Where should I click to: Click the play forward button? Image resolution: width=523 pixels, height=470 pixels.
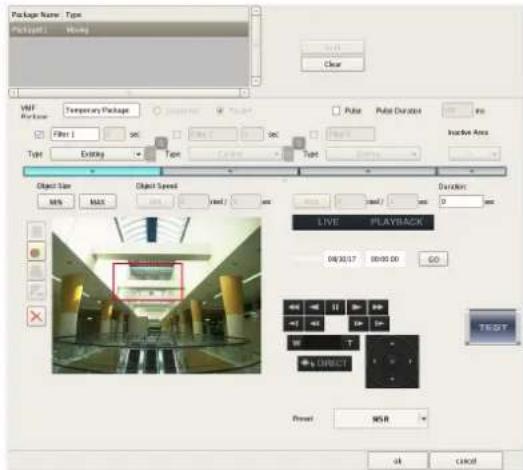coord(356,307)
